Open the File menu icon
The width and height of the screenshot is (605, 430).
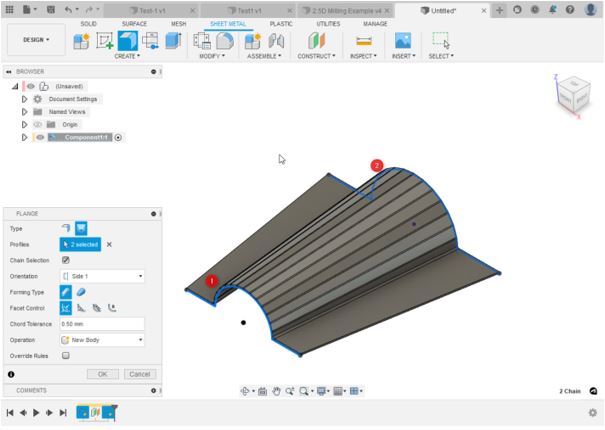point(29,10)
